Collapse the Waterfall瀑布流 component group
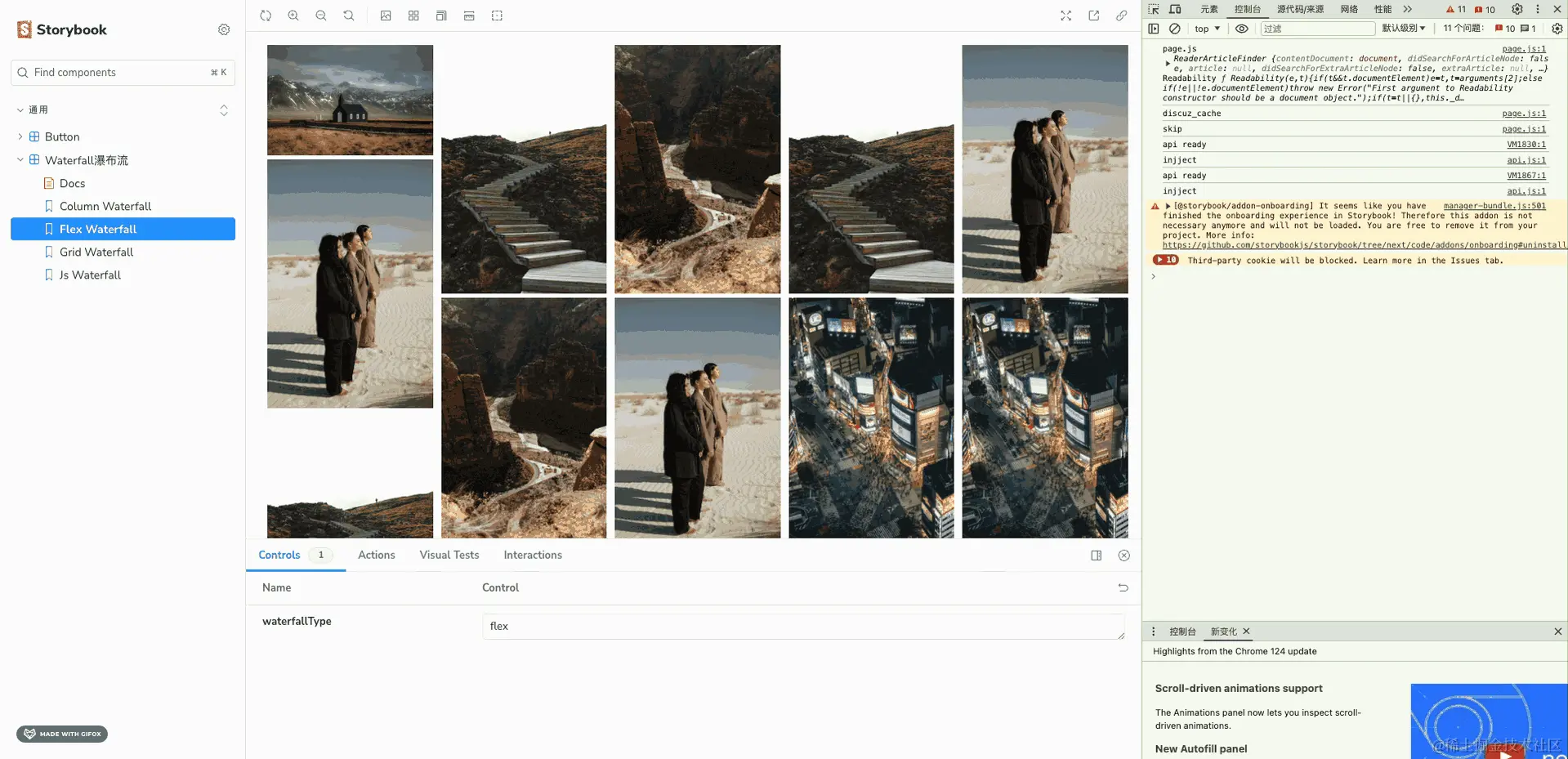The image size is (1568, 759). (x=20, y=160)
